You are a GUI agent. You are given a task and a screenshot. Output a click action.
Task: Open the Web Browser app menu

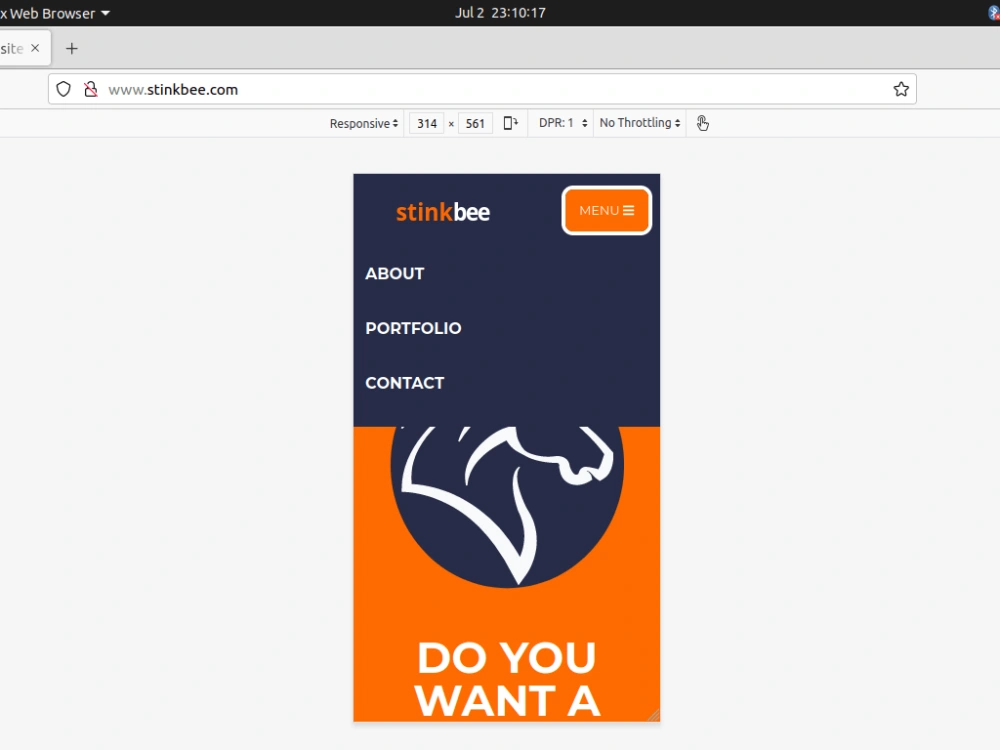[x=56, y=13]
